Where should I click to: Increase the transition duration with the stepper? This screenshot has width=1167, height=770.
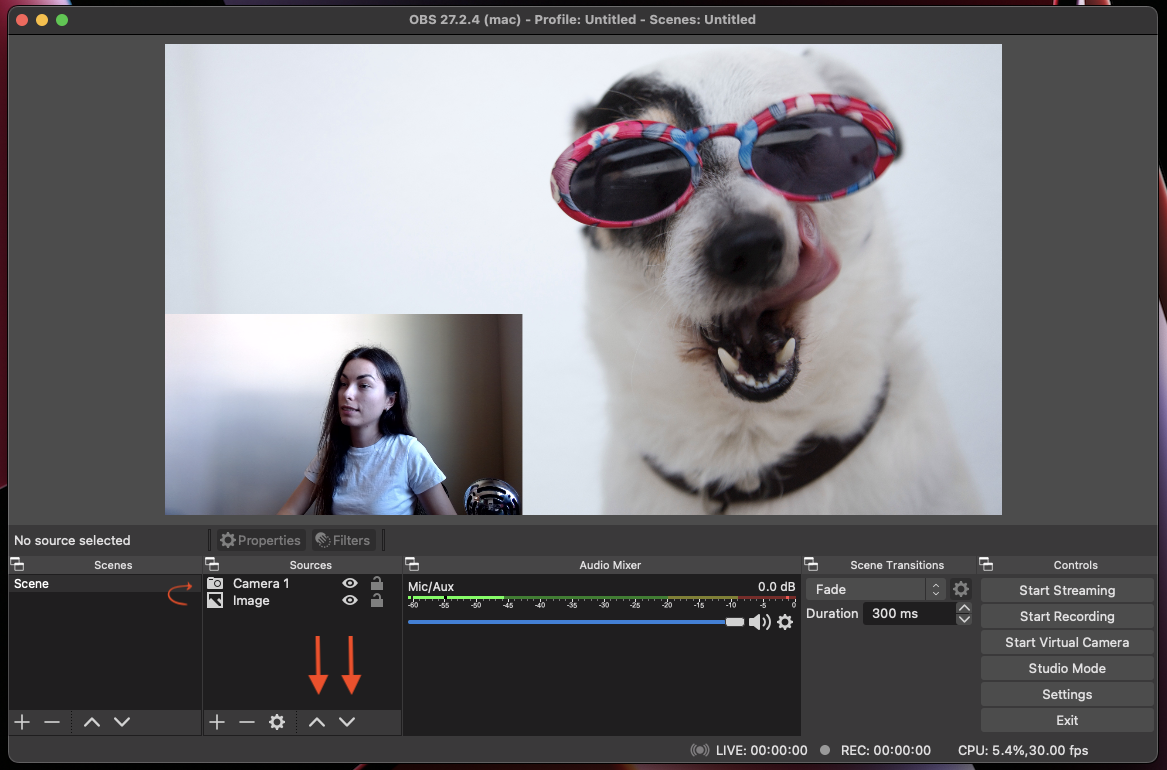(964, 608)
